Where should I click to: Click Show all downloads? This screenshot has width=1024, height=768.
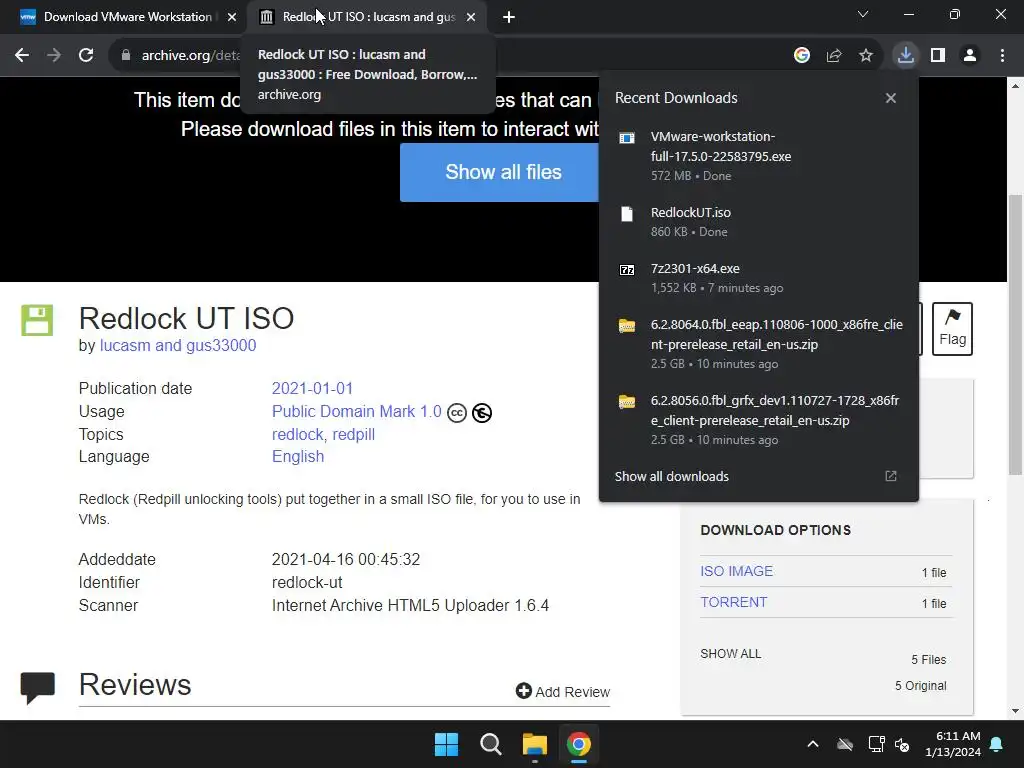pyautogui.click(x=671, y=477)
